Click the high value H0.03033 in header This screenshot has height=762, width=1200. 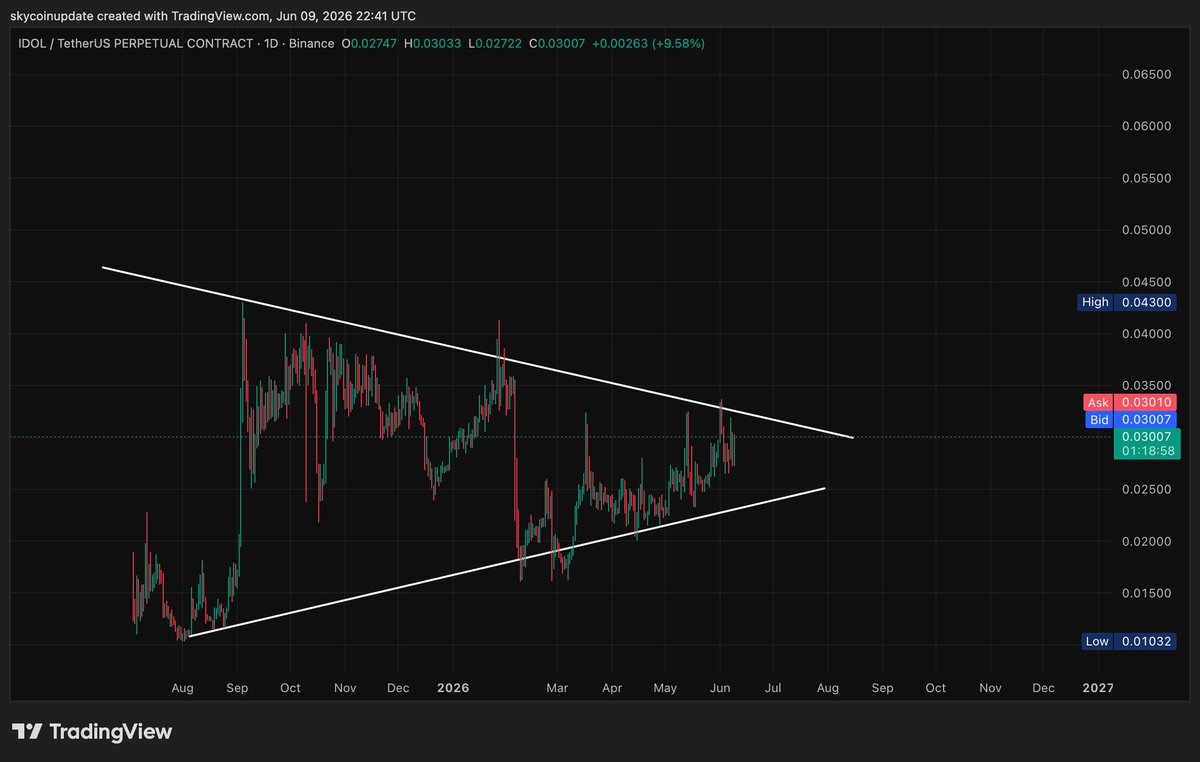(x=432, y=43)
